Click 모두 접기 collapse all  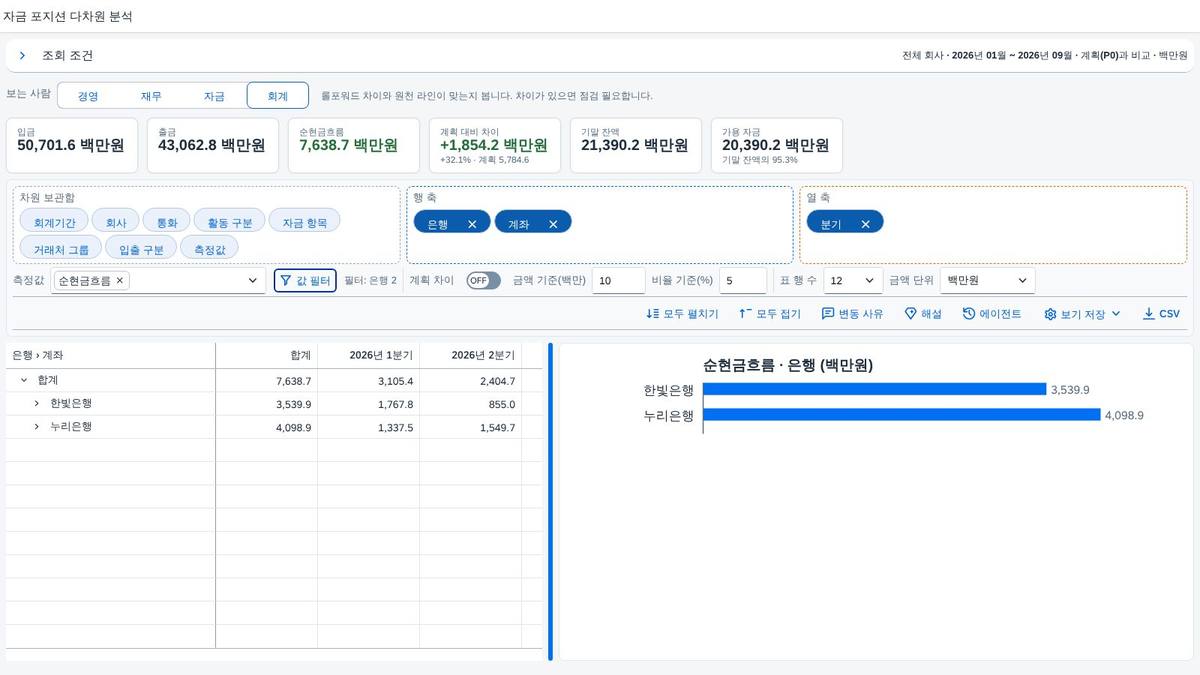(x=770, y=314)
